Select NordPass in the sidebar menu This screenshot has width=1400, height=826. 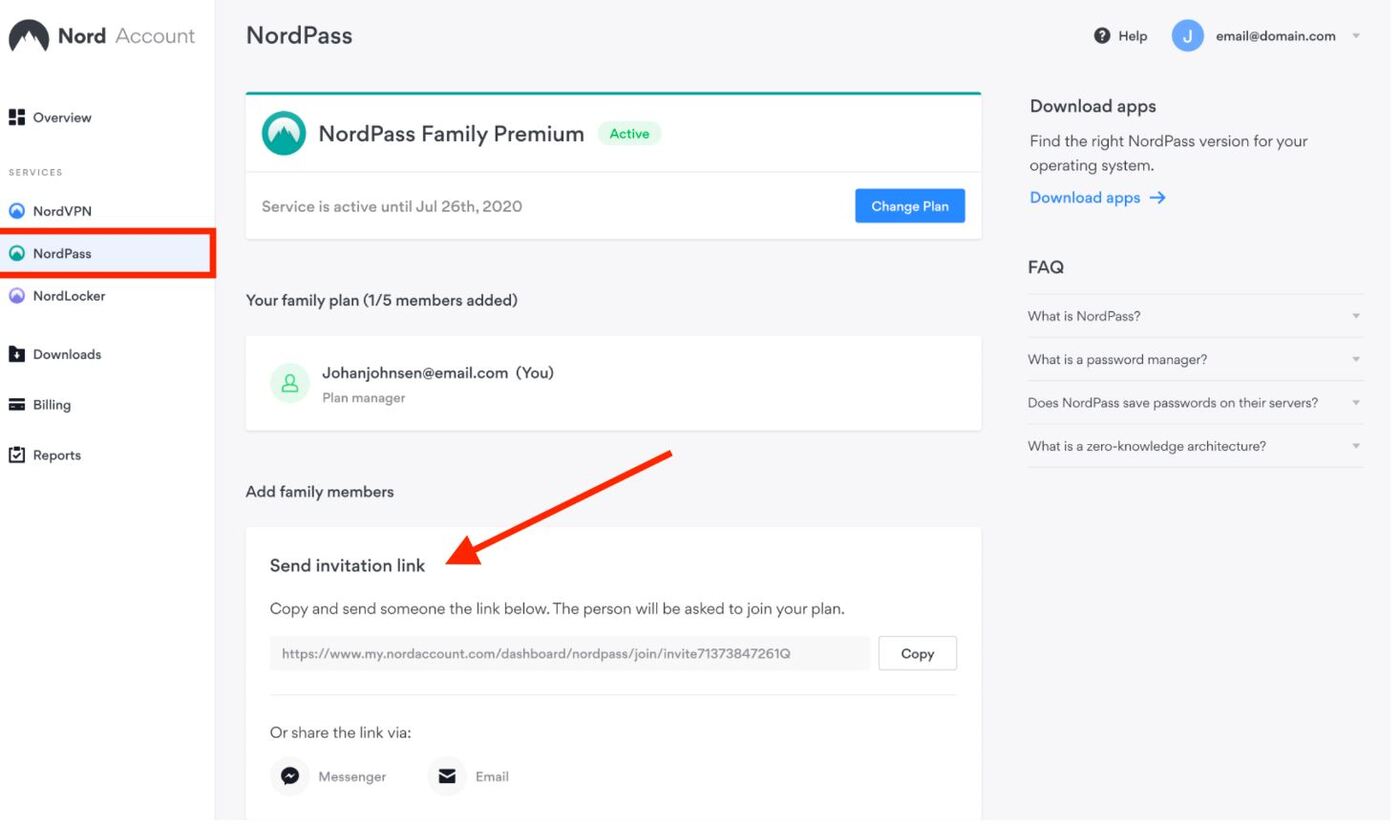62,254
